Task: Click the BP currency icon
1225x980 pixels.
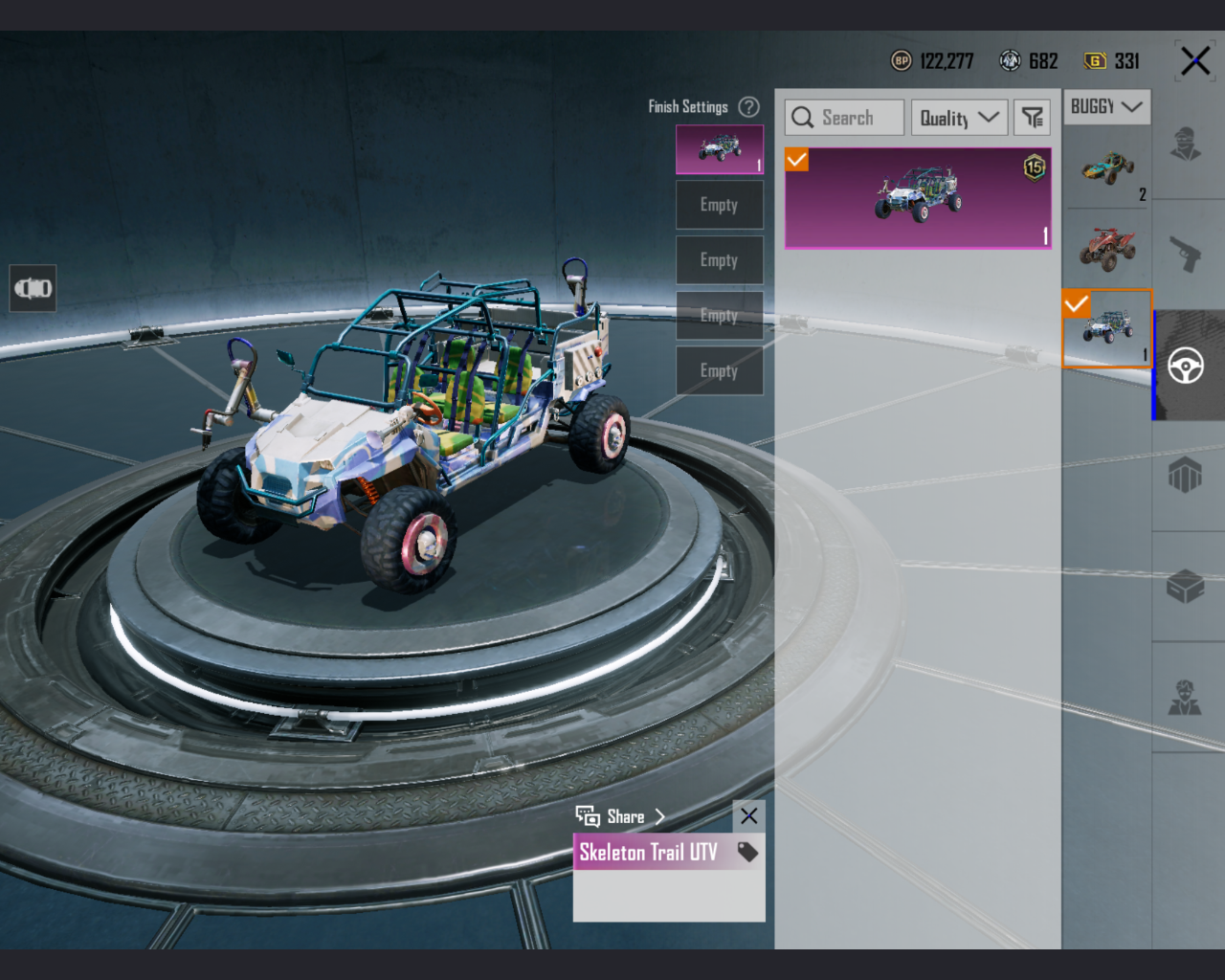Action: pos(902,61)
